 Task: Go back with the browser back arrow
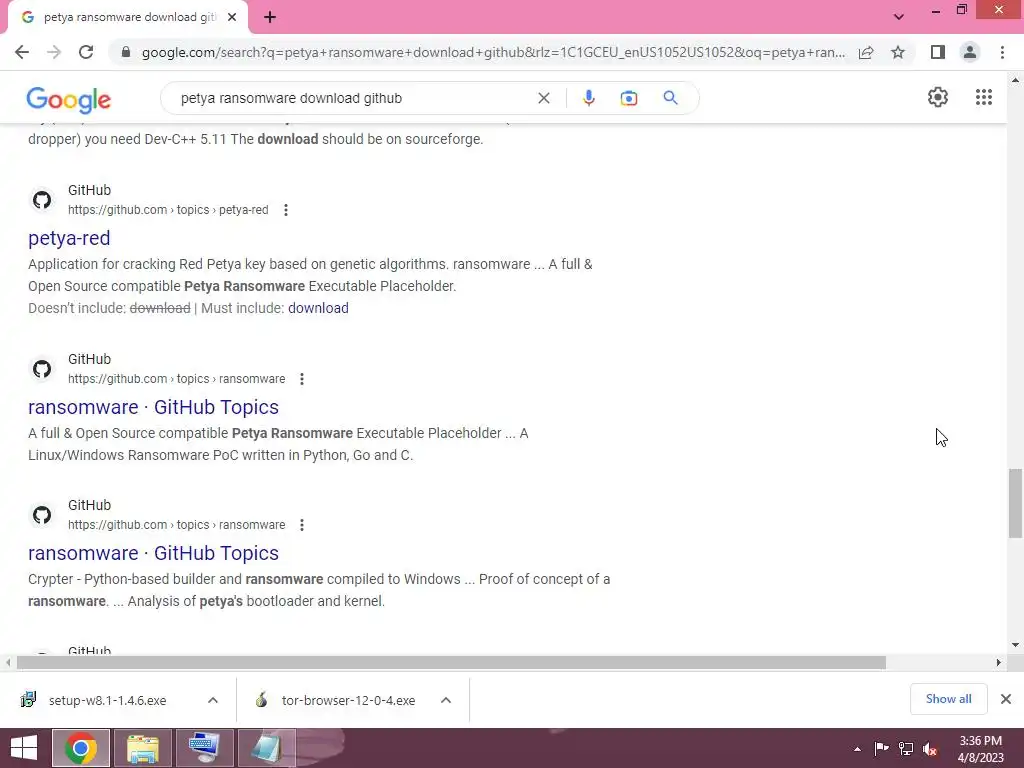[x=22, y=52]
